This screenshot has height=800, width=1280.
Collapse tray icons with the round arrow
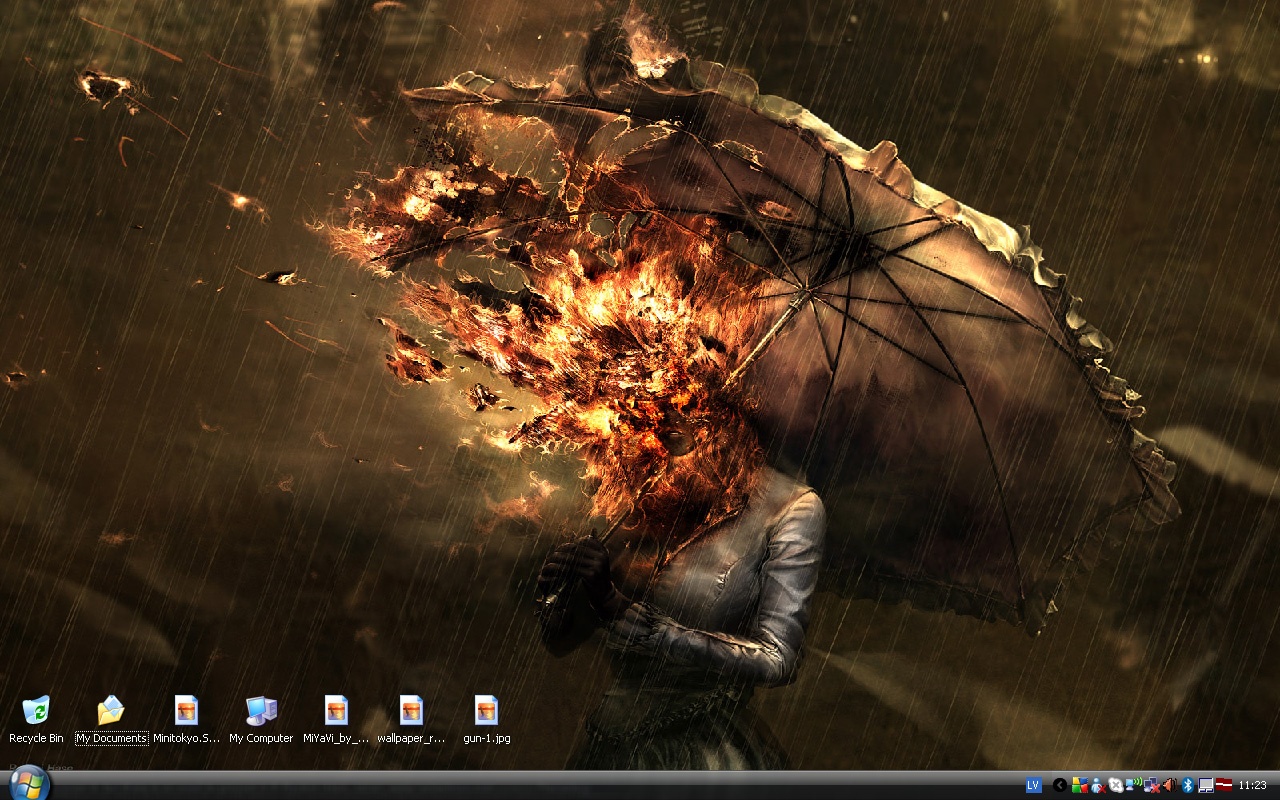coord(1060,785)
